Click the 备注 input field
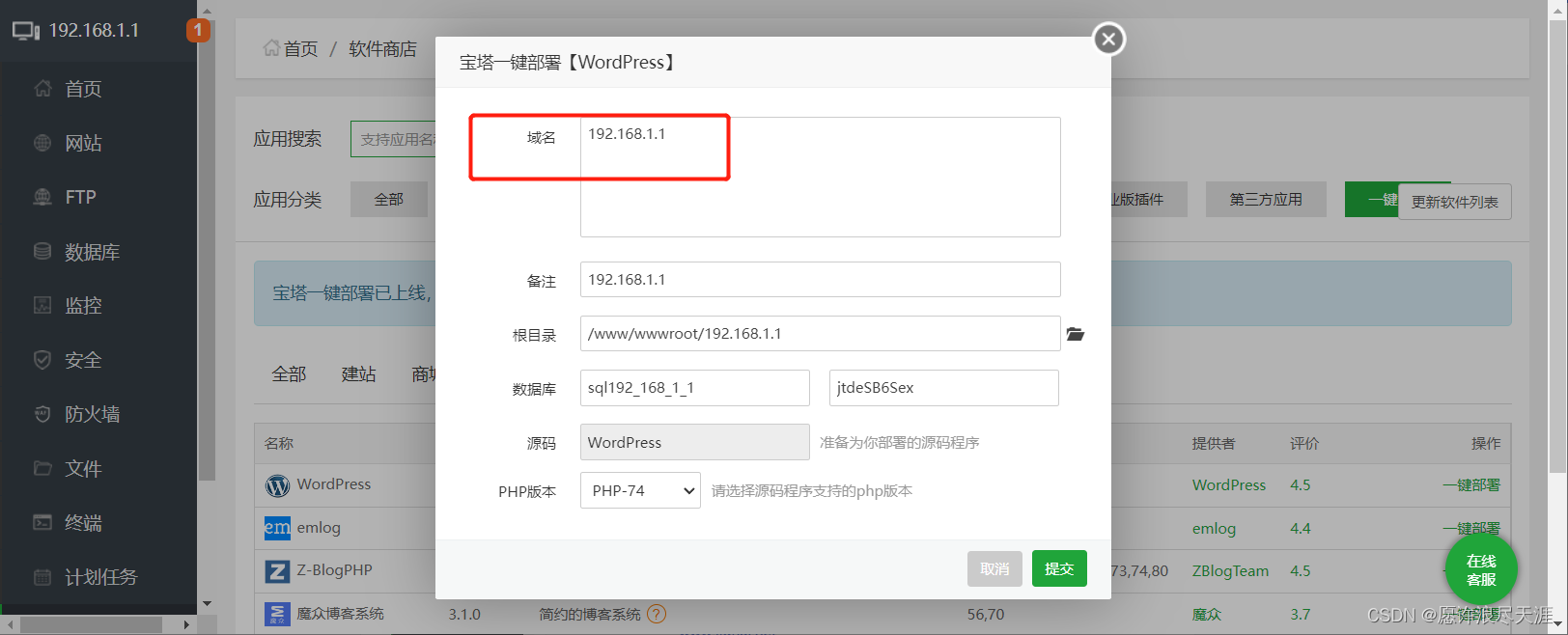The width and height of the screenshot is (1568, 635). (821, 280)
